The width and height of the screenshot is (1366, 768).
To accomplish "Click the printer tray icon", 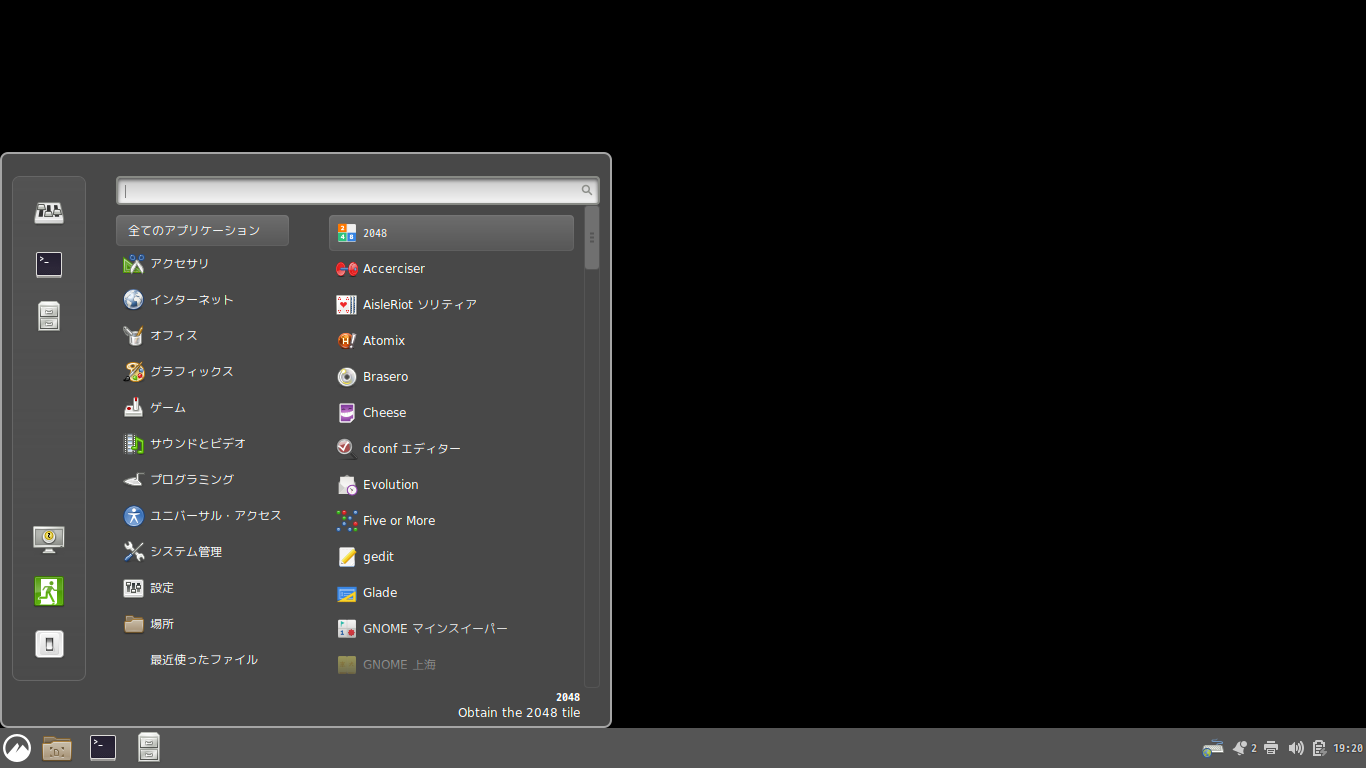I will click(1271, 748).
